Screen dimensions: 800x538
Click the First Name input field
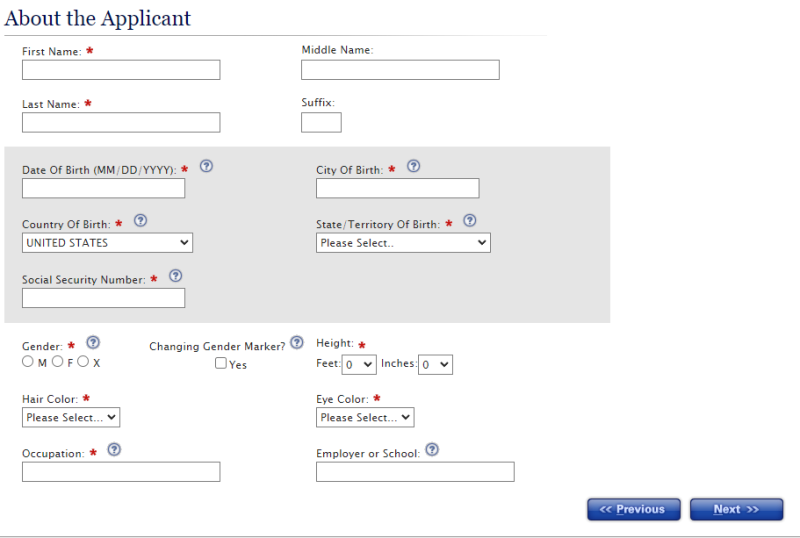(x=121, y=70)
